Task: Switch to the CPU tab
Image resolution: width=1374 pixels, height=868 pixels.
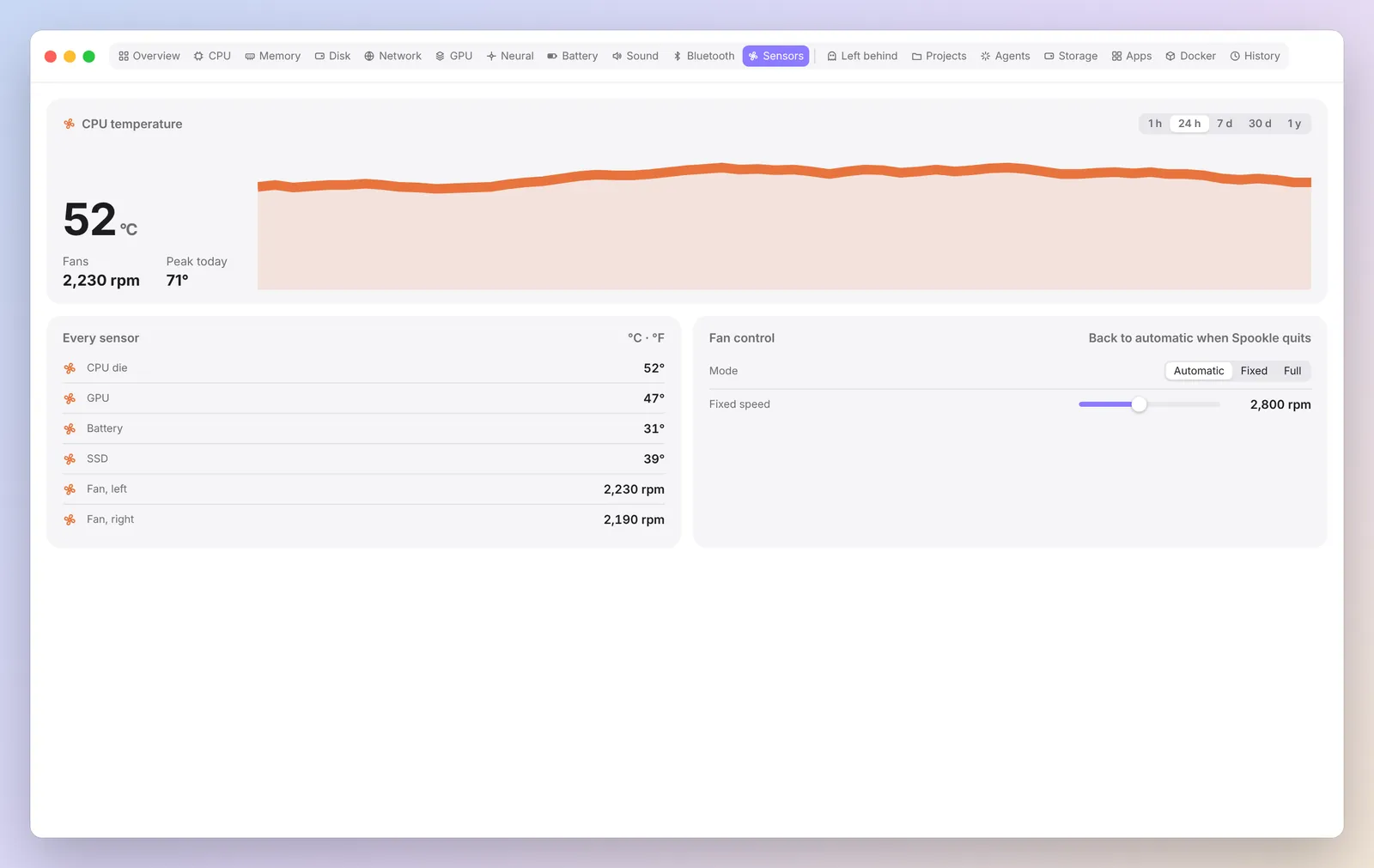Action: (x=212, y=56)
